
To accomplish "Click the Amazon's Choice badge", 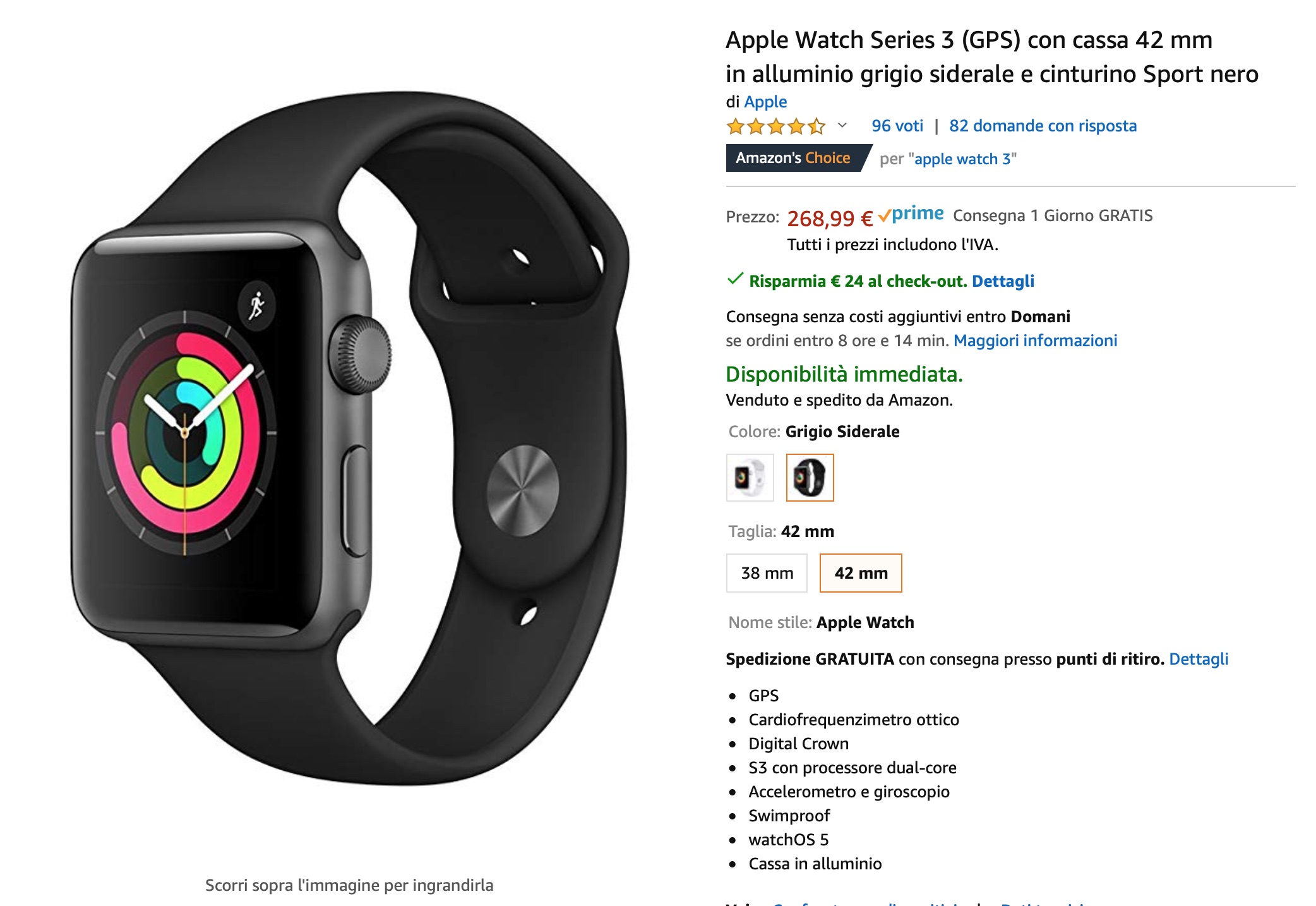I will pos(798,158).
